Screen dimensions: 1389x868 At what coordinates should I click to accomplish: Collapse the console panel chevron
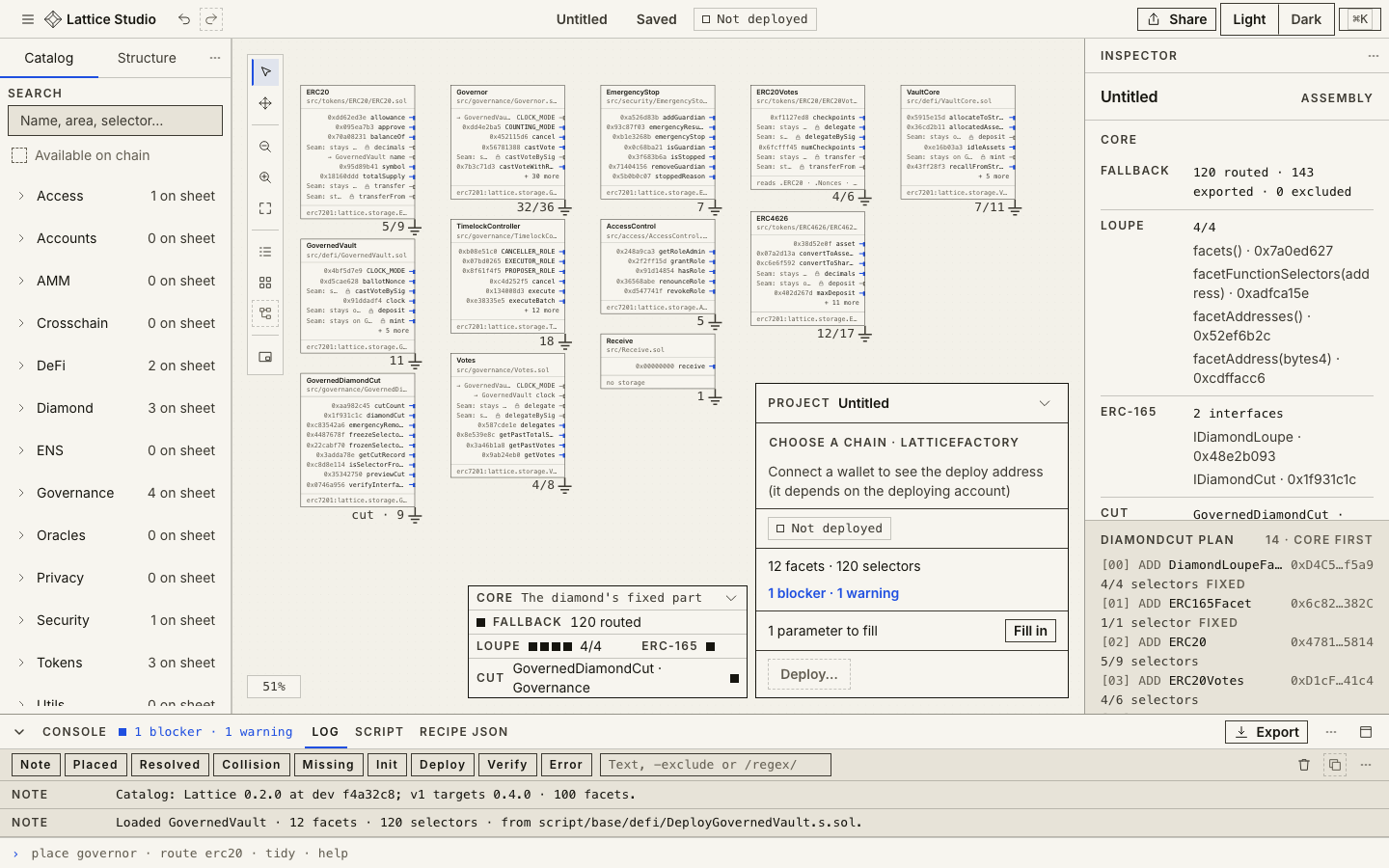19,732
